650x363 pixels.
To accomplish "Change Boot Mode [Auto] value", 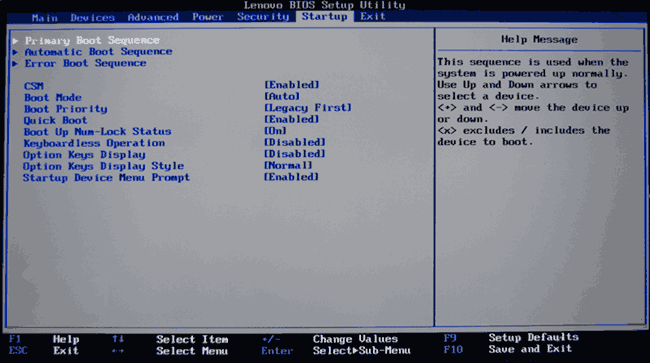I will tap(282, 97).
